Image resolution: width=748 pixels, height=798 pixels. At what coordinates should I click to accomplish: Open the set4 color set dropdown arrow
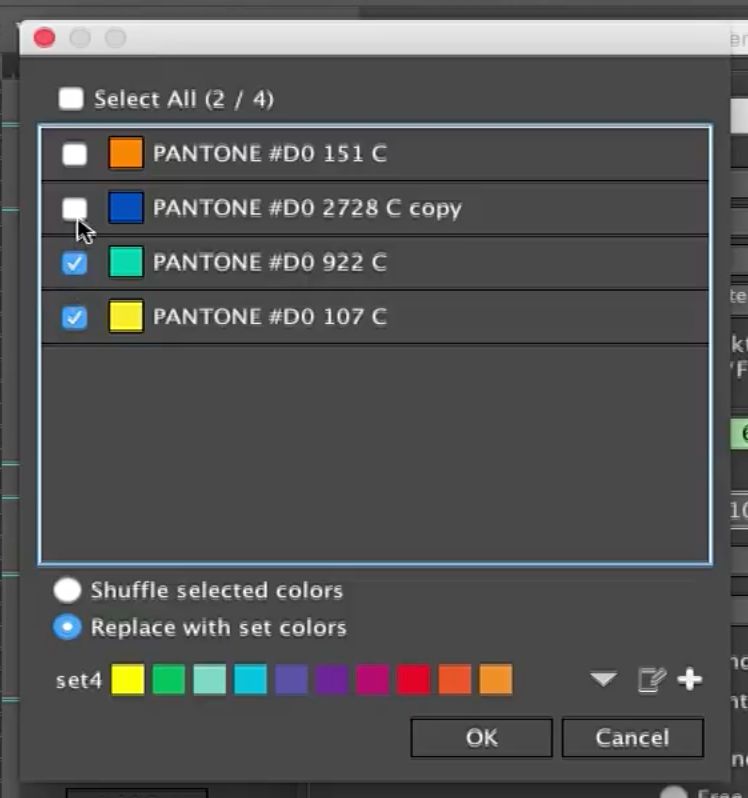pyautogui.click(x=603, y=680)
